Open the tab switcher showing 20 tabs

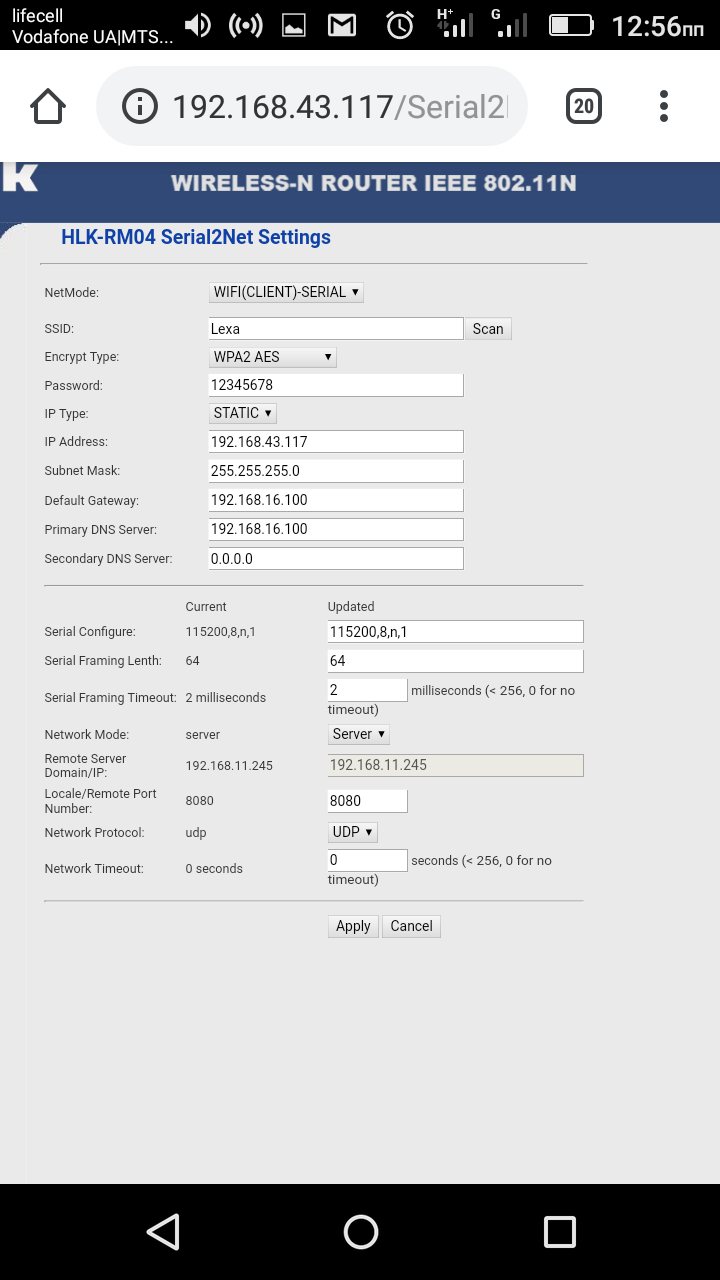click(584, 106)
